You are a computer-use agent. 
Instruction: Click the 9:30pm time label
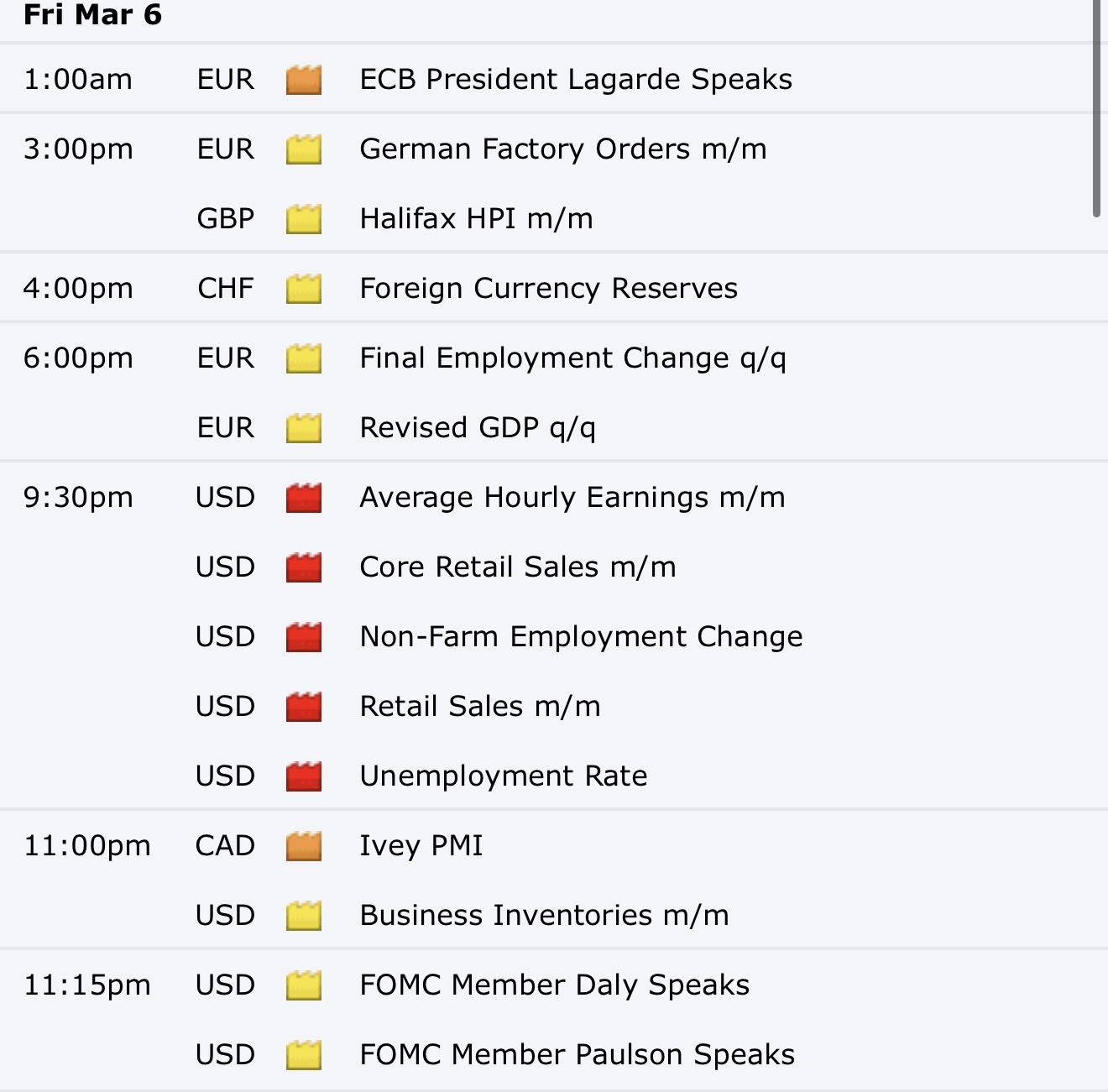[78, 498]
